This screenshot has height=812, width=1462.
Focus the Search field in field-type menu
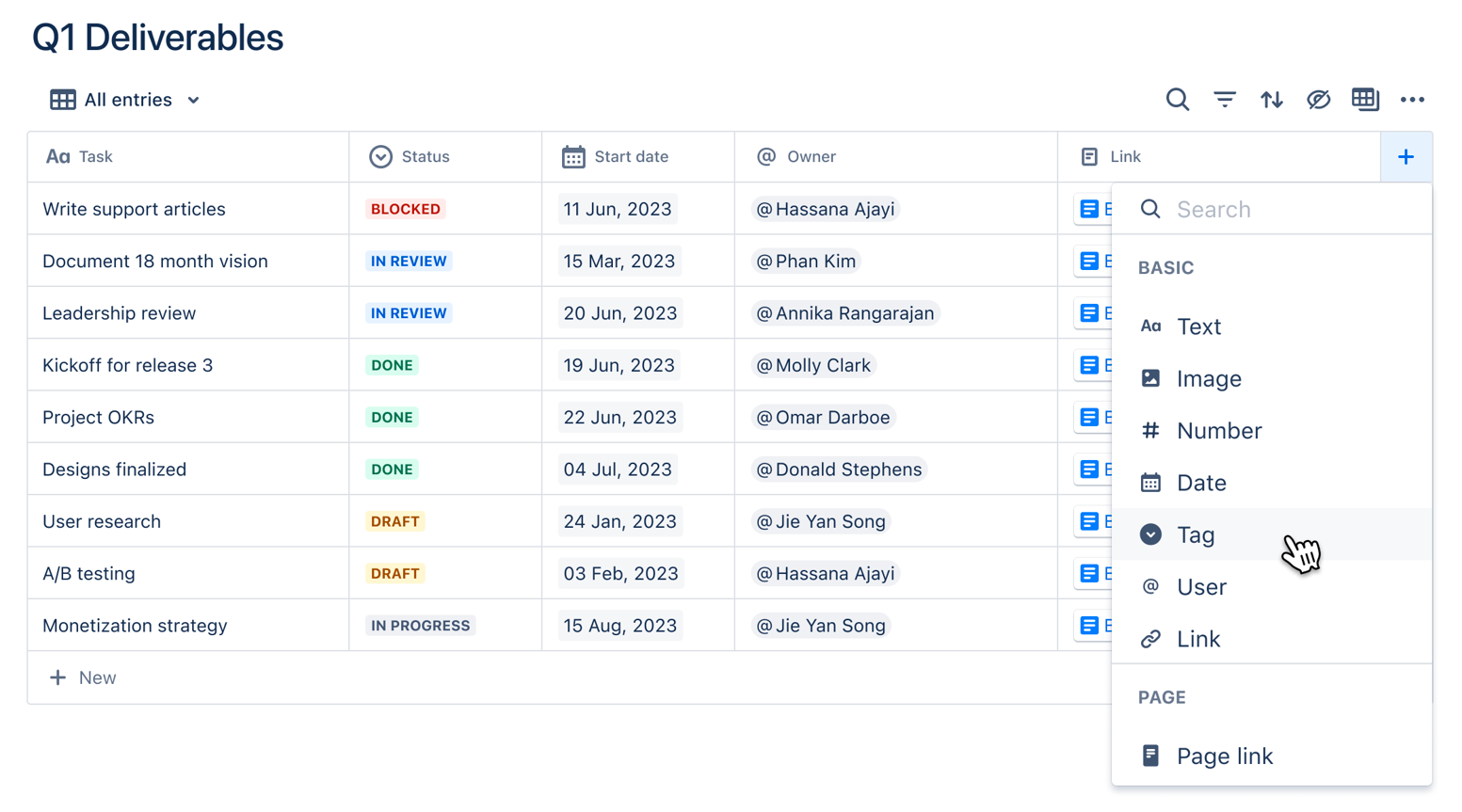point(1272,209)
